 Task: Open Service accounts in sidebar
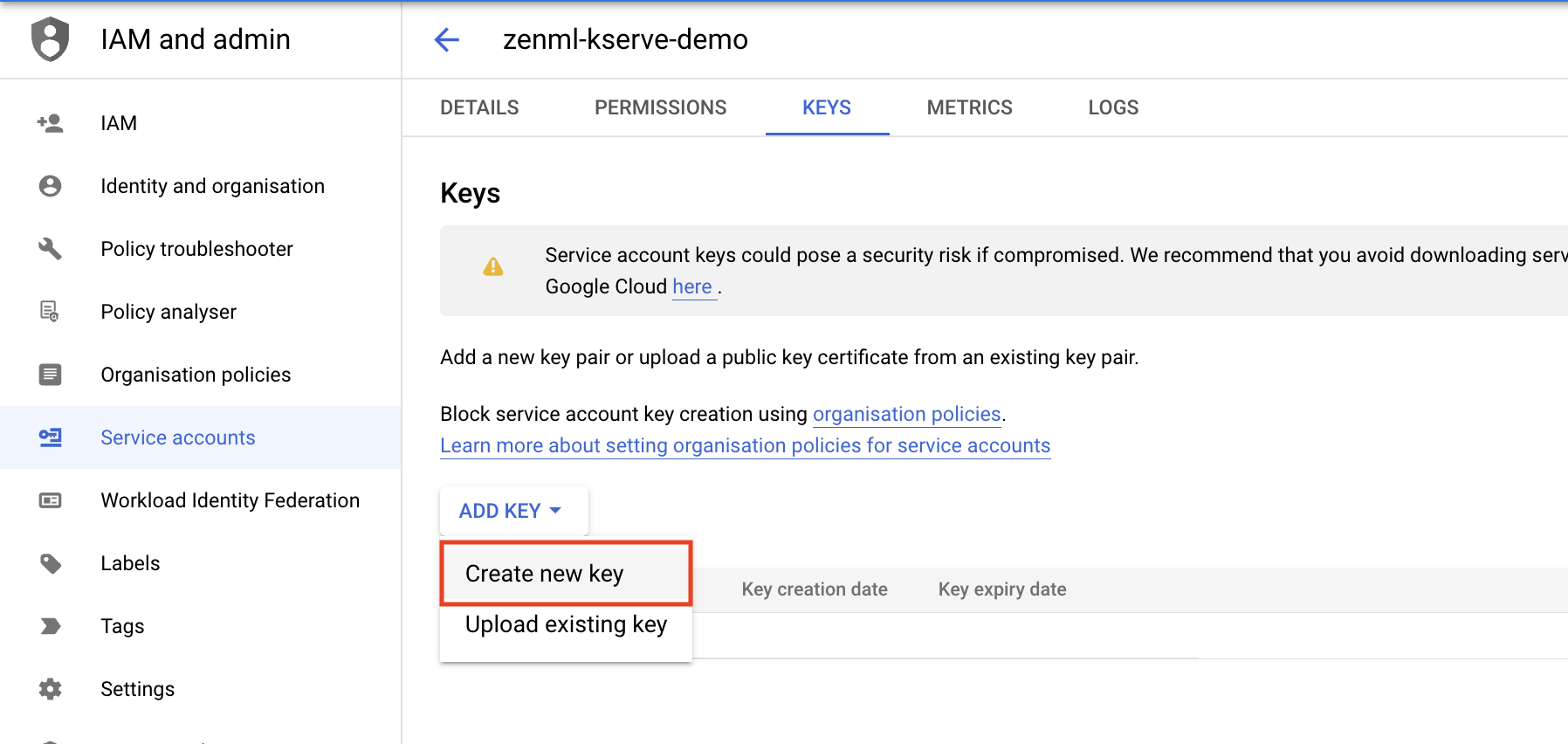201,437
